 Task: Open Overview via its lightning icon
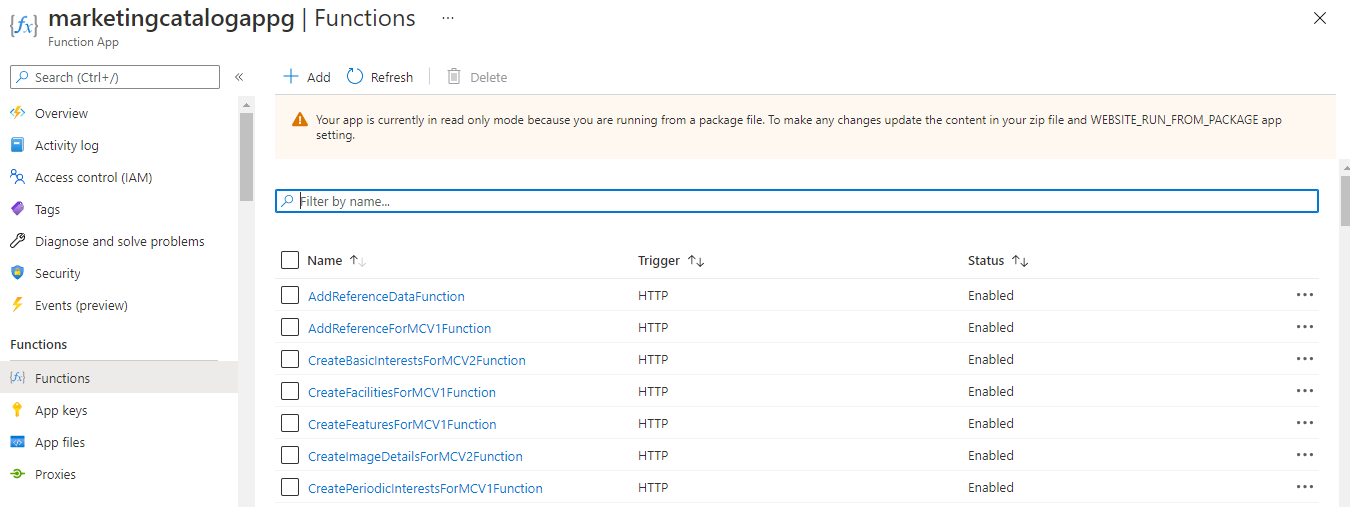click(x=17, y=113)
